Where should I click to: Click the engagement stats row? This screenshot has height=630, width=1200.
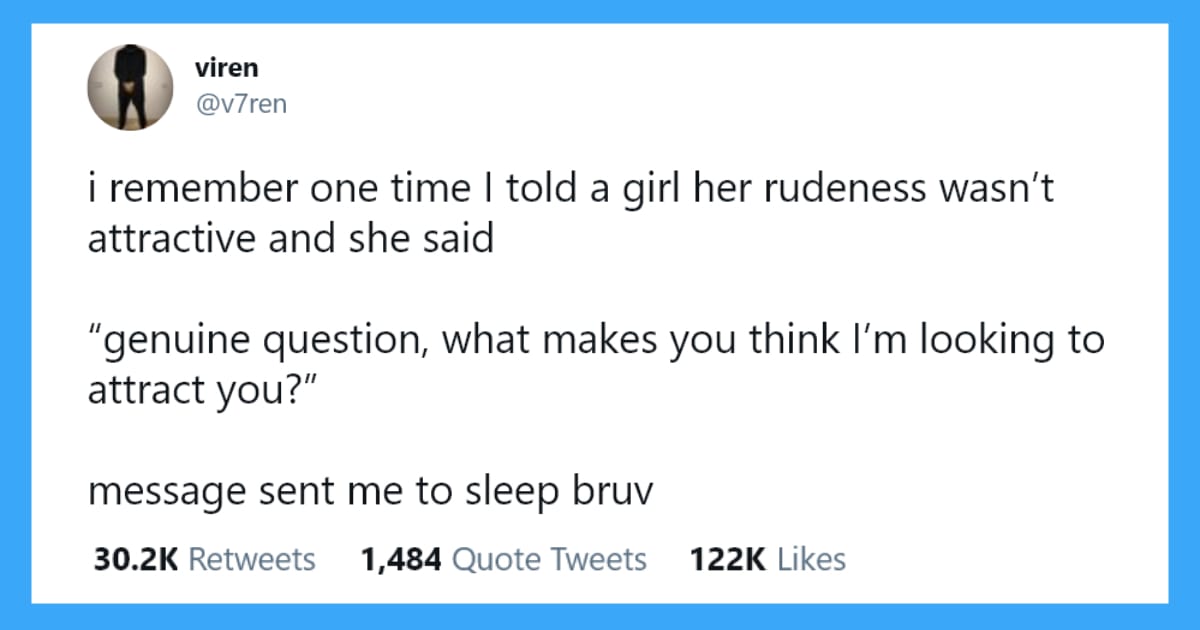pyautogui.click(x=465, y=559)
